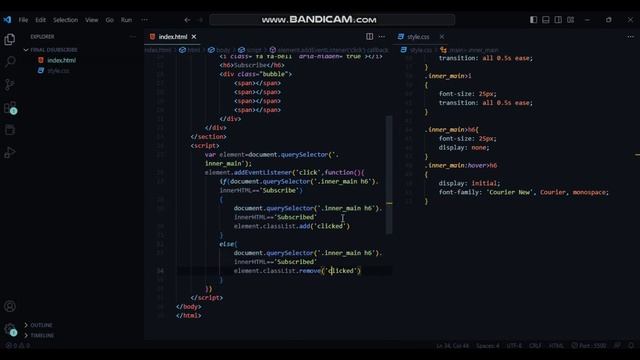Image resolution: width=640 pixels, height=360 pixels.
Task: Toggle the secondary side bar layout icon
Action: point(558,20)
